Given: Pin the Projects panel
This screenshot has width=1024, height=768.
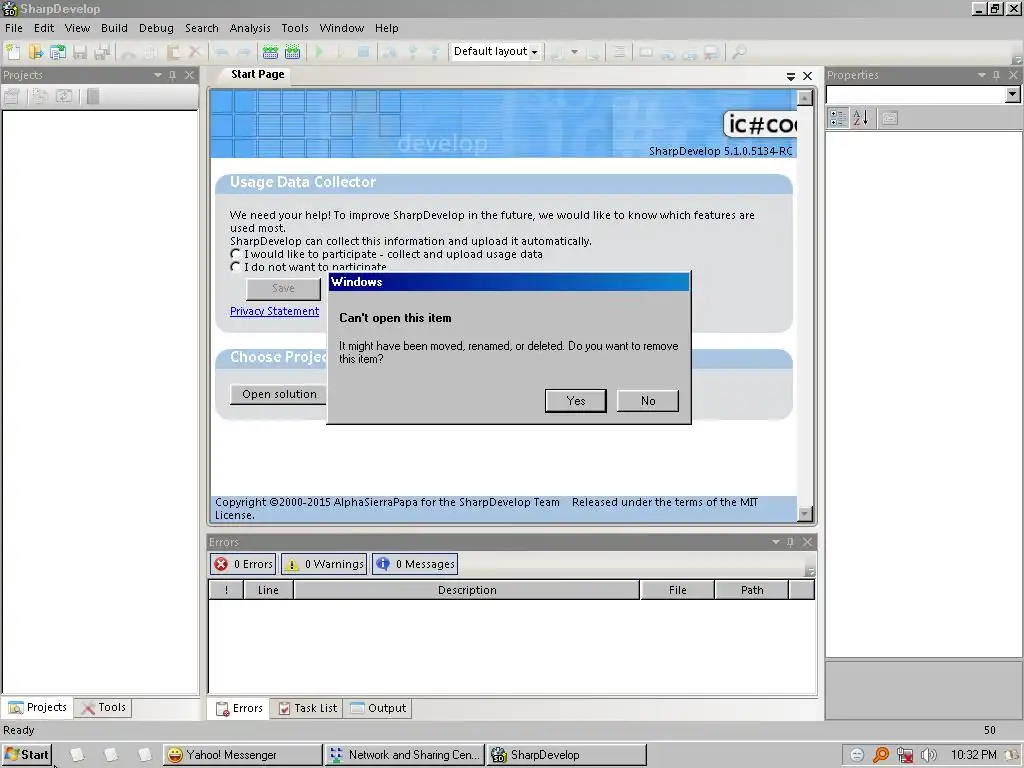Looking at the screenshot, I should click(172, 75).
